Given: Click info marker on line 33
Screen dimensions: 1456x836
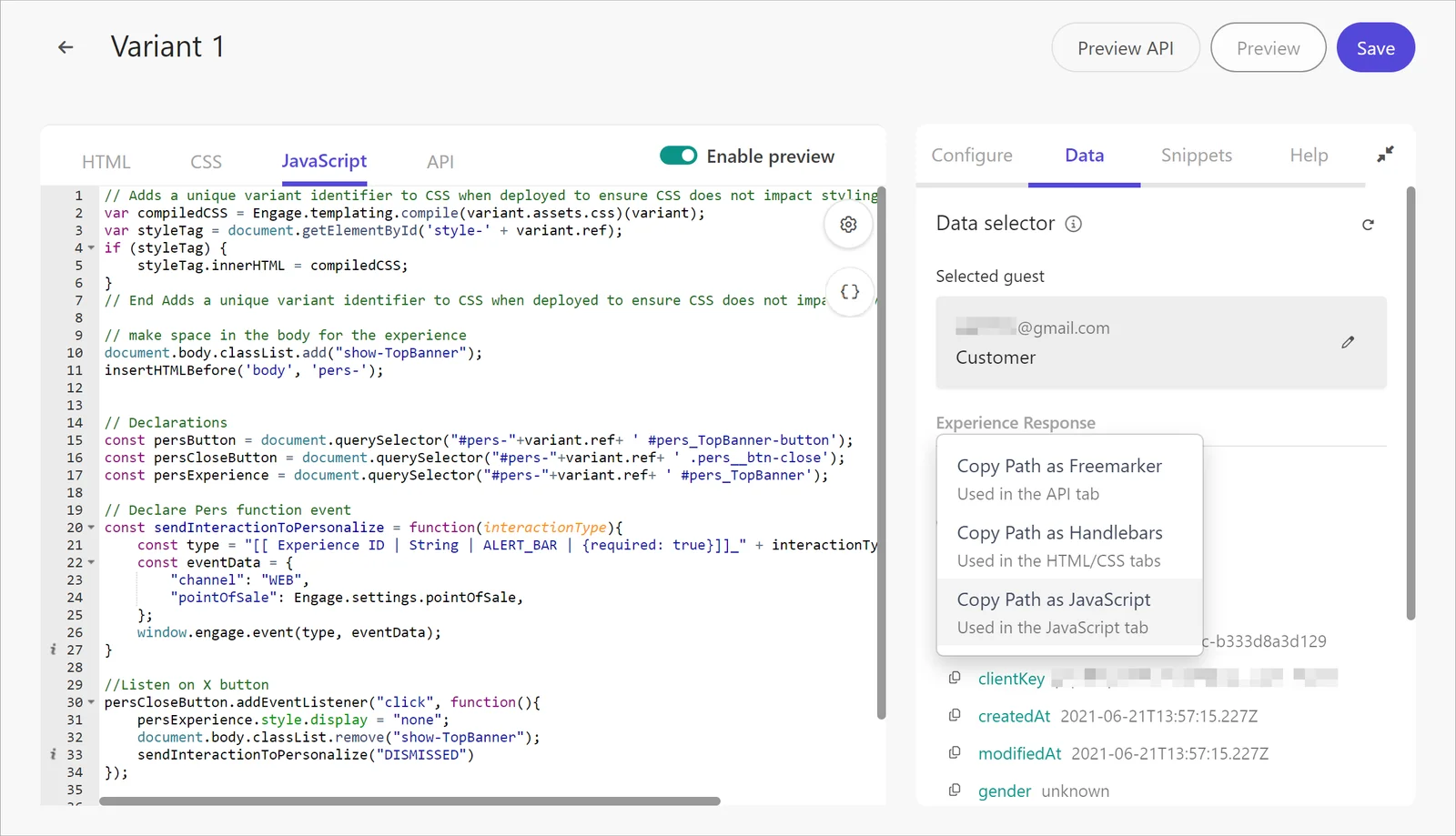Looking at the screenshot, I should [53, 754].
